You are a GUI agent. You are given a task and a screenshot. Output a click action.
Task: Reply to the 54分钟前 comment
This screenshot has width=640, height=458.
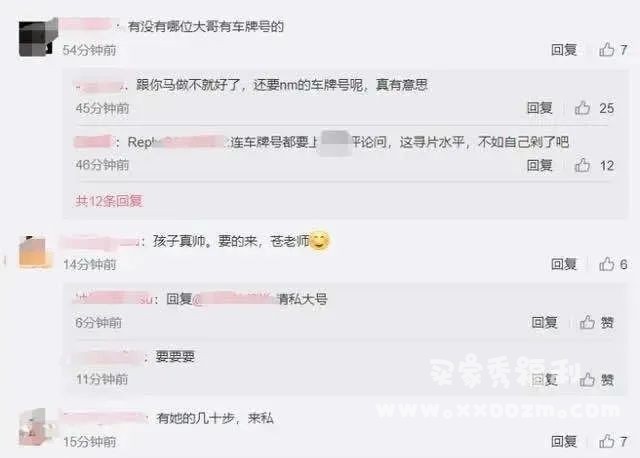[x=564, y=50]
